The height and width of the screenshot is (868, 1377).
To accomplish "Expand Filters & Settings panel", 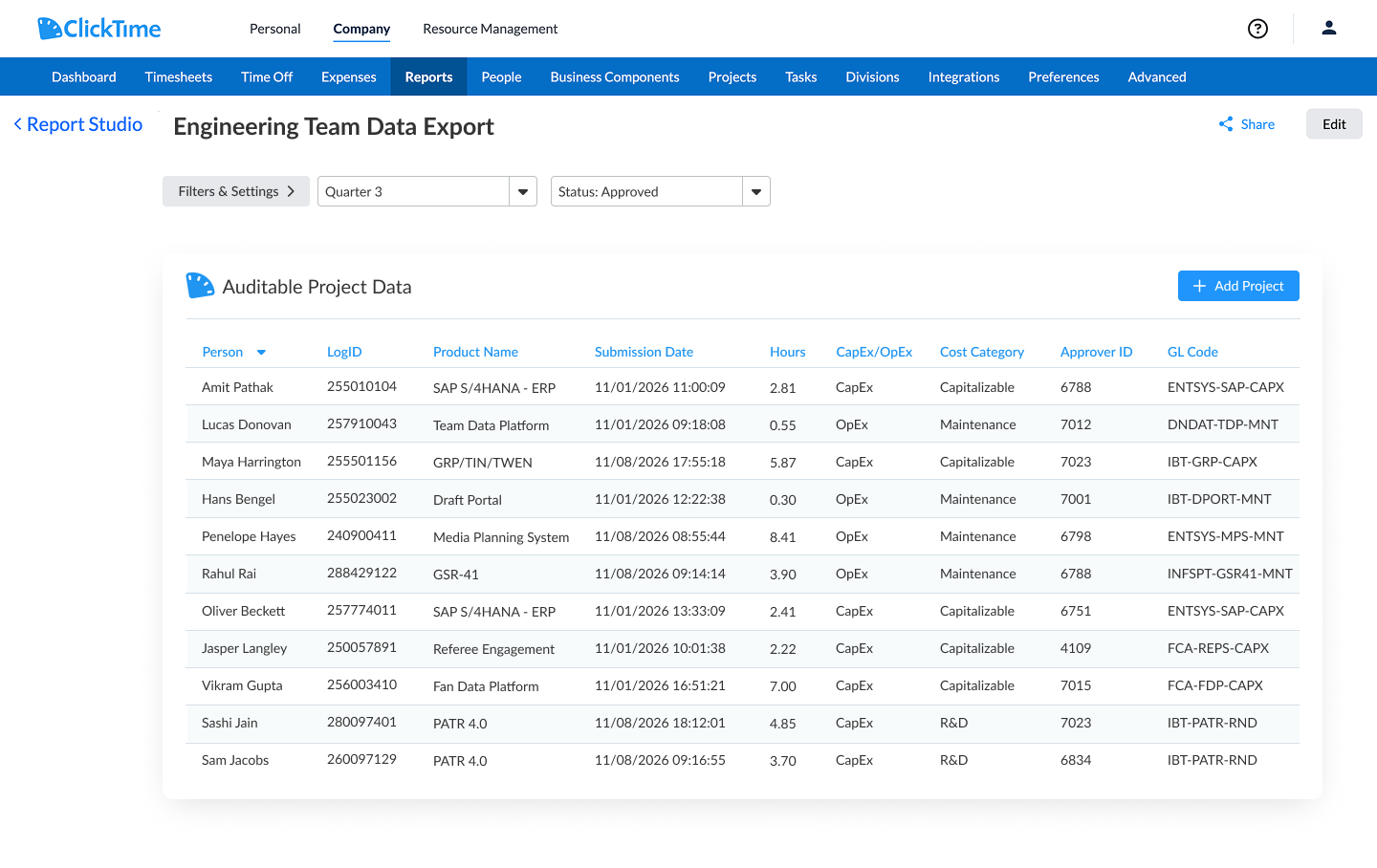I will [x=235, y=191].
